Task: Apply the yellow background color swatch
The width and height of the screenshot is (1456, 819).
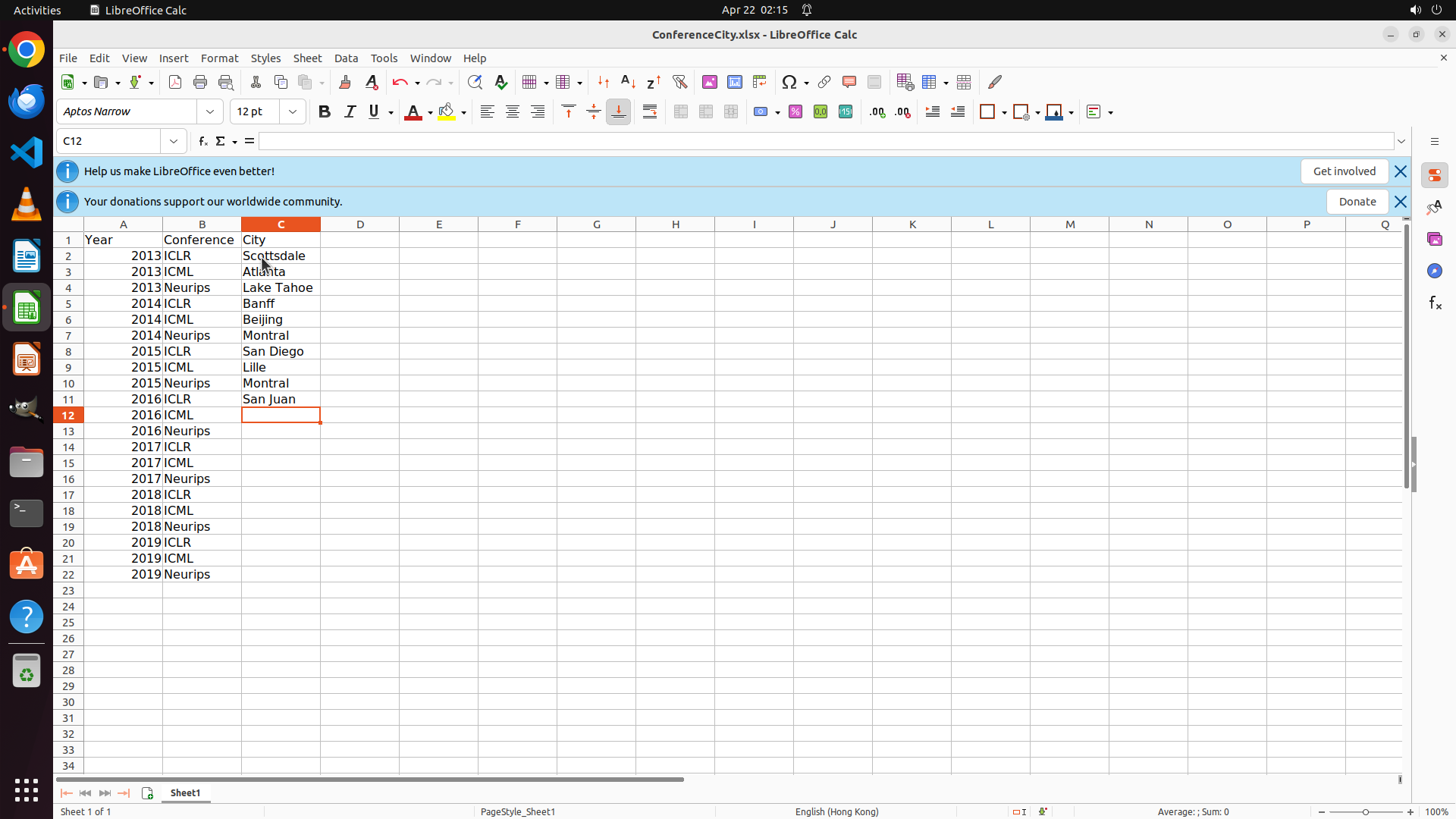Action: tap(447, 111)
